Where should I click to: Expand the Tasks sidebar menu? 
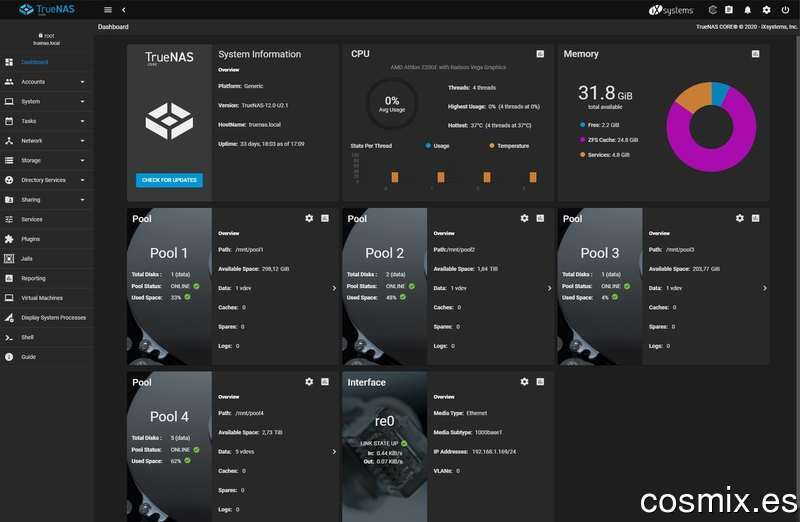47,121
